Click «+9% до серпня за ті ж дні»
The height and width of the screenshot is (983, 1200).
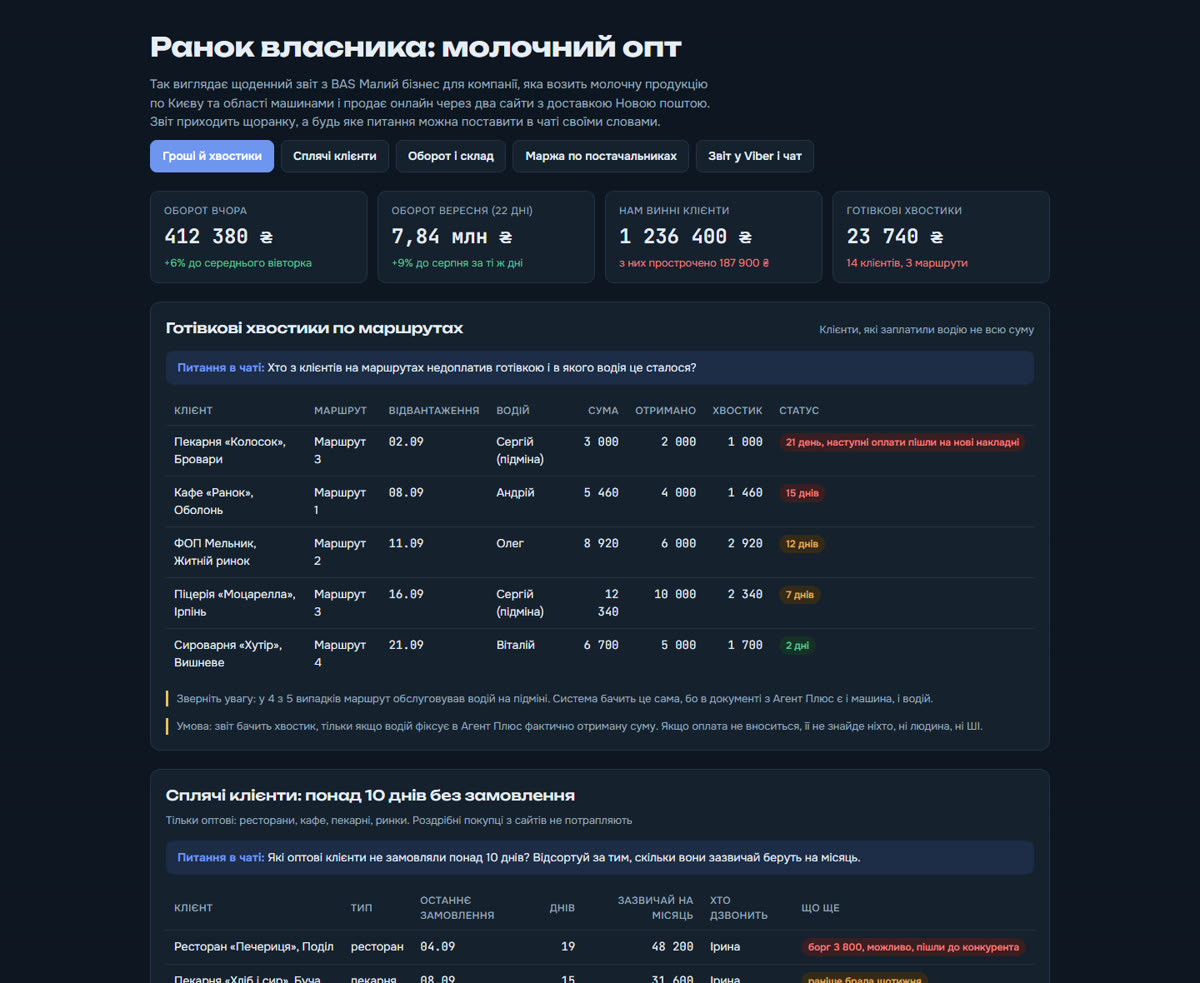(x=457, y=263)
